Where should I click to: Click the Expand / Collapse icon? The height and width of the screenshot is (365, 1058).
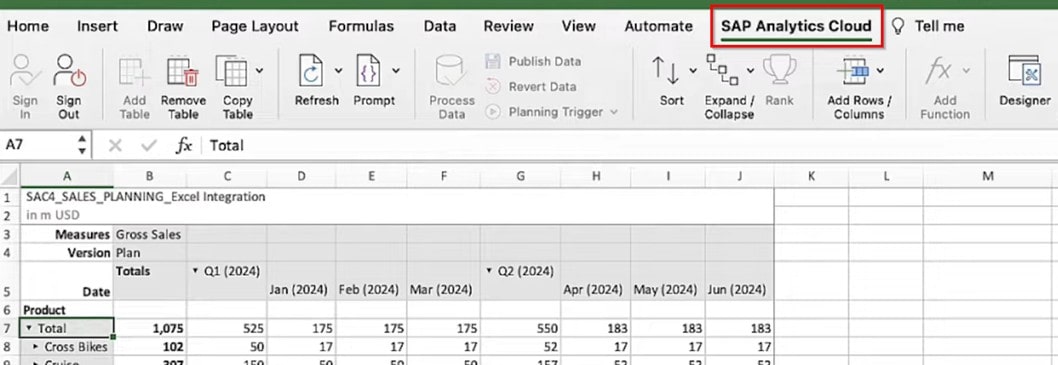[x=722, y=69]
